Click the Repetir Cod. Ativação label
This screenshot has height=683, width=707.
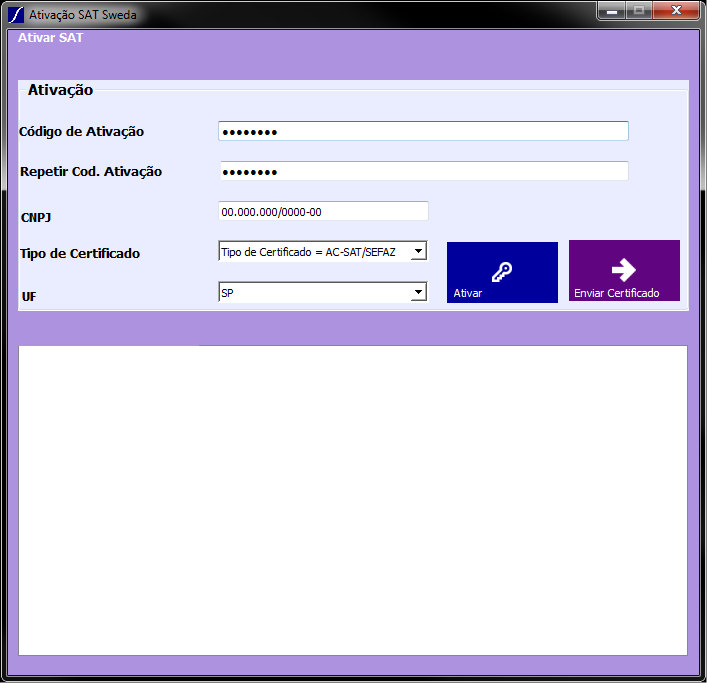(91, 172)
